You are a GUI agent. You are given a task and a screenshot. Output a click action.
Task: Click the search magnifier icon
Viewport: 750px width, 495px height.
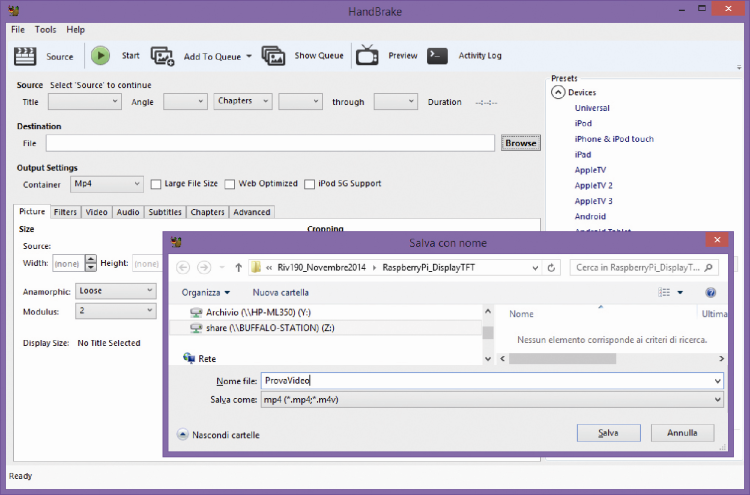pos(708,267)
